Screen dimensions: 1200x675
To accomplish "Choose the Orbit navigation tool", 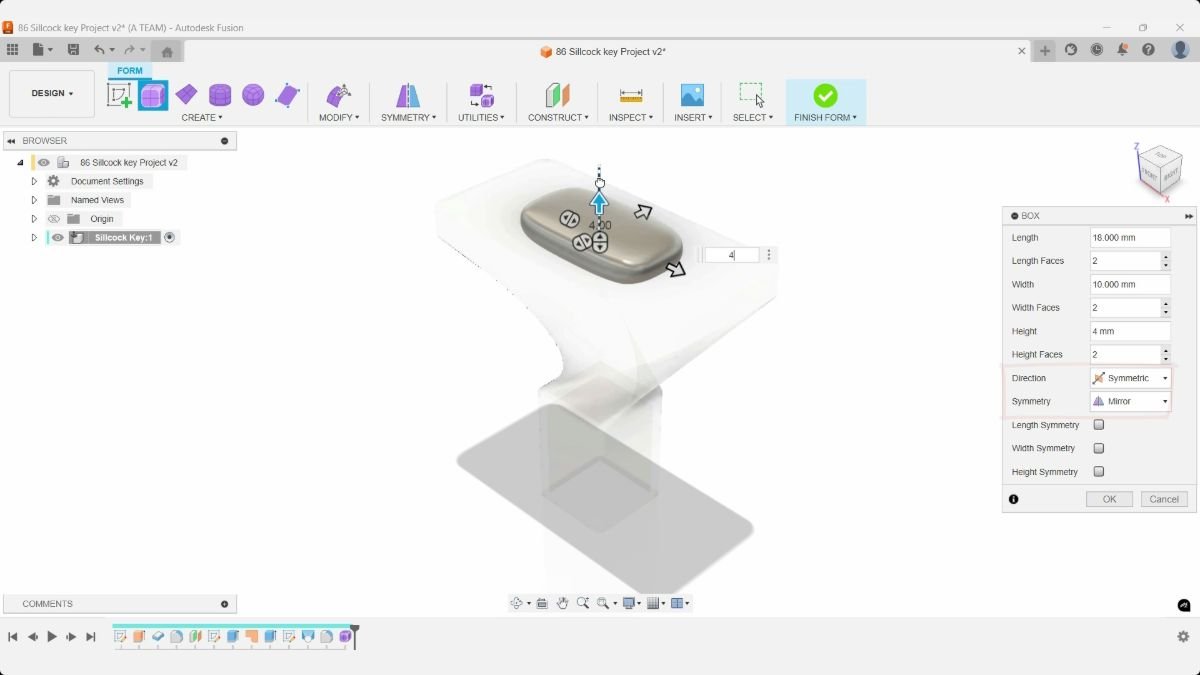I will coord(517,603).
